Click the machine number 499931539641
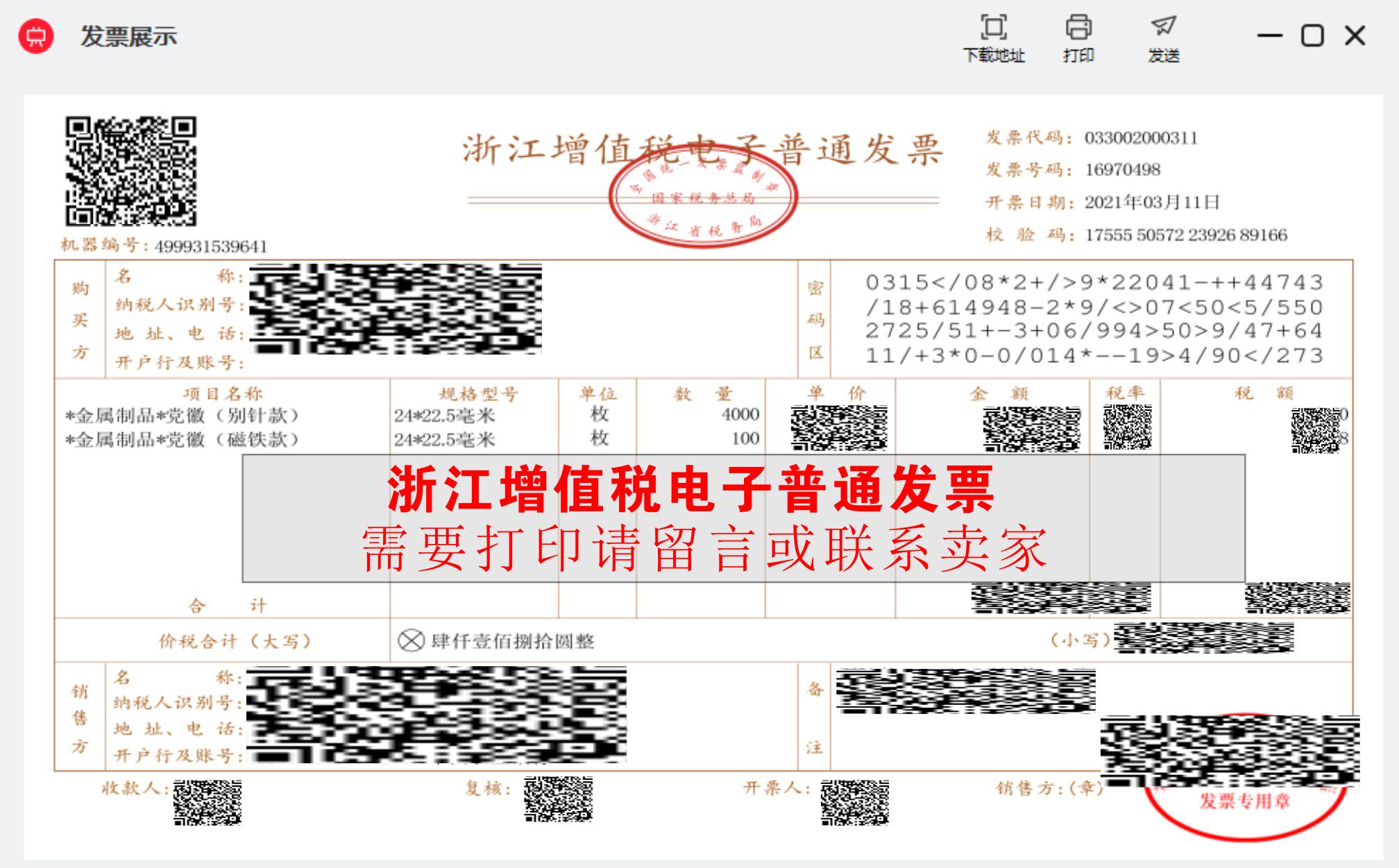 click(211, 247)
